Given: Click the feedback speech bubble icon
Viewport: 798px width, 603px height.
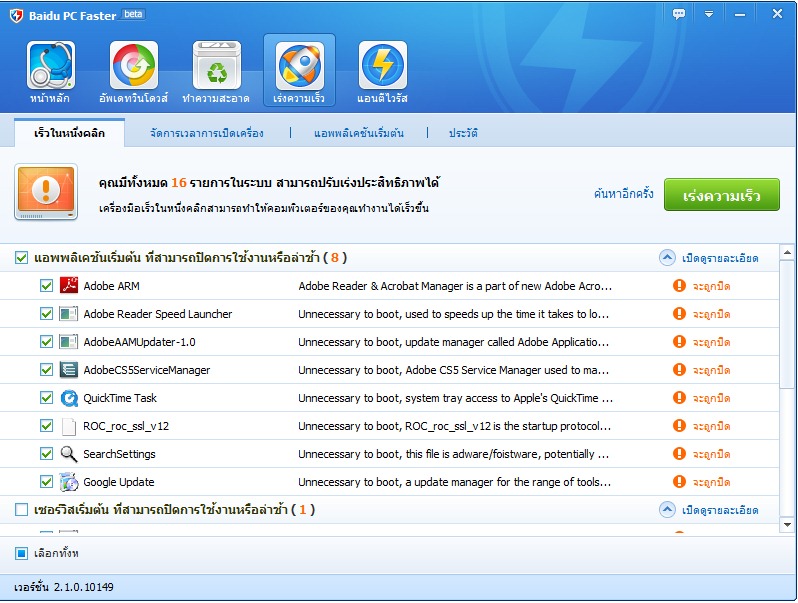Looking at the screenshot, I should [x=679, y=14].
